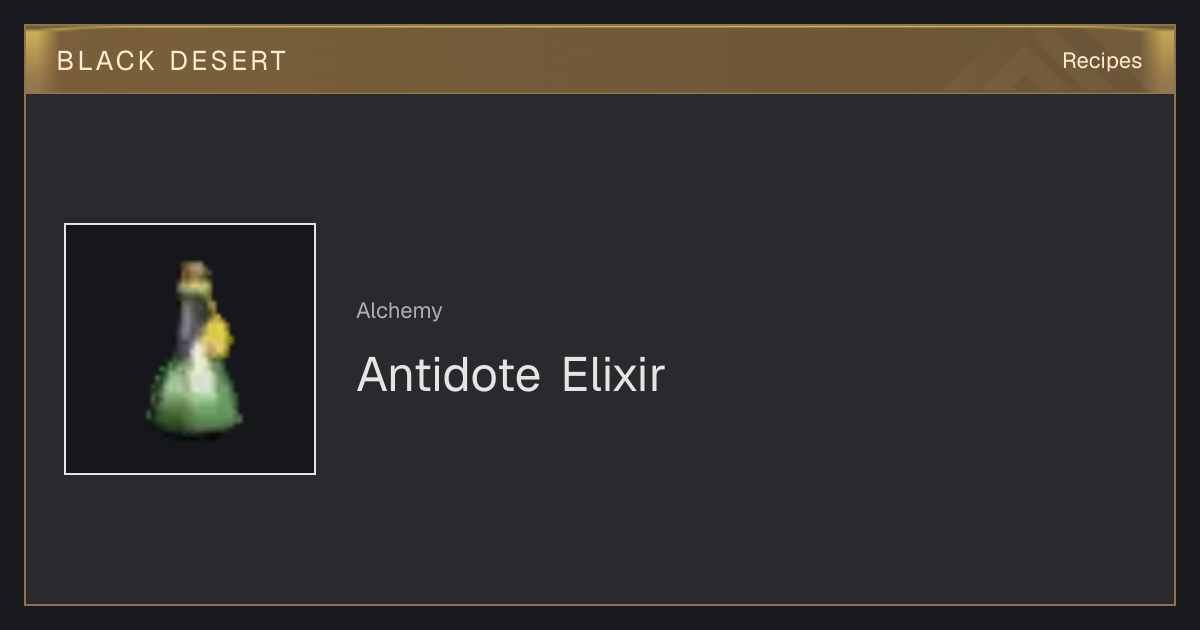Viewport: 1200px width, 630px height.
Task: Click the word Antidote in the title
Action: click(449, 375)
